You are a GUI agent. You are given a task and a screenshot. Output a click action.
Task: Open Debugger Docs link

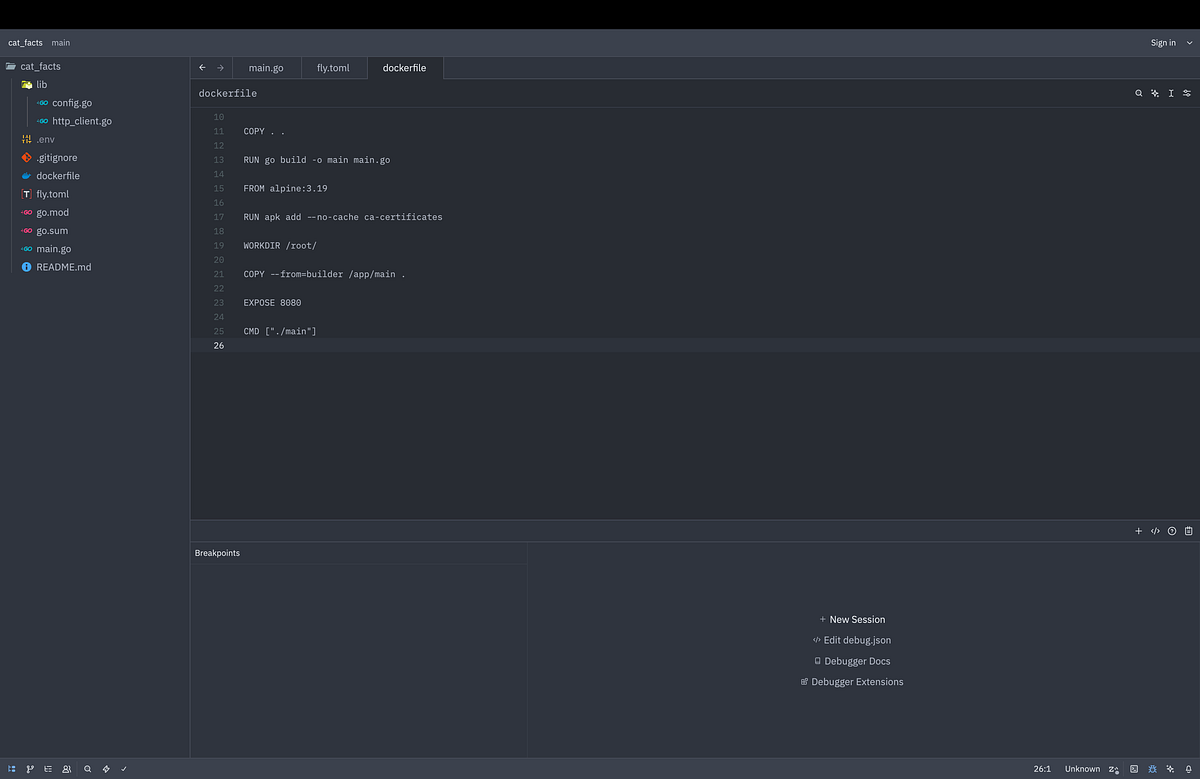tap(852, 661)
